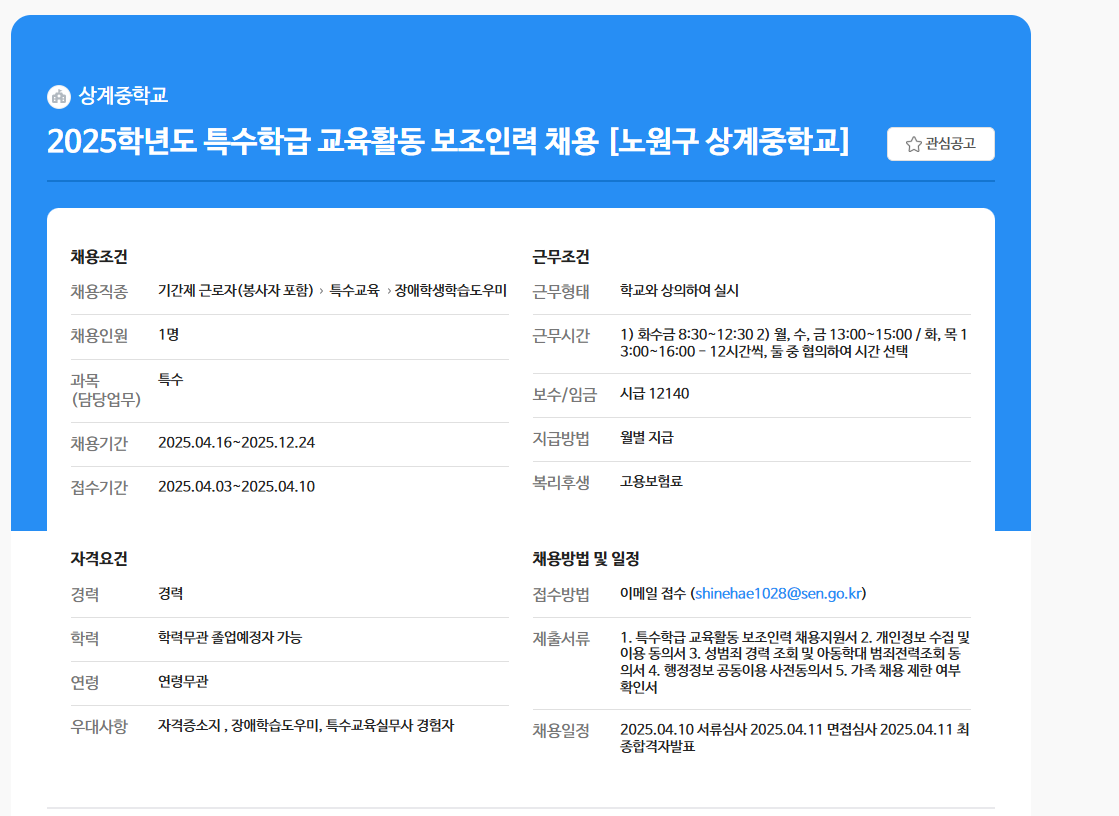Screen dimensions: 1119x816
Task: Expand the chevron before 장애학생학습도우미
Action: click(391, 287)
